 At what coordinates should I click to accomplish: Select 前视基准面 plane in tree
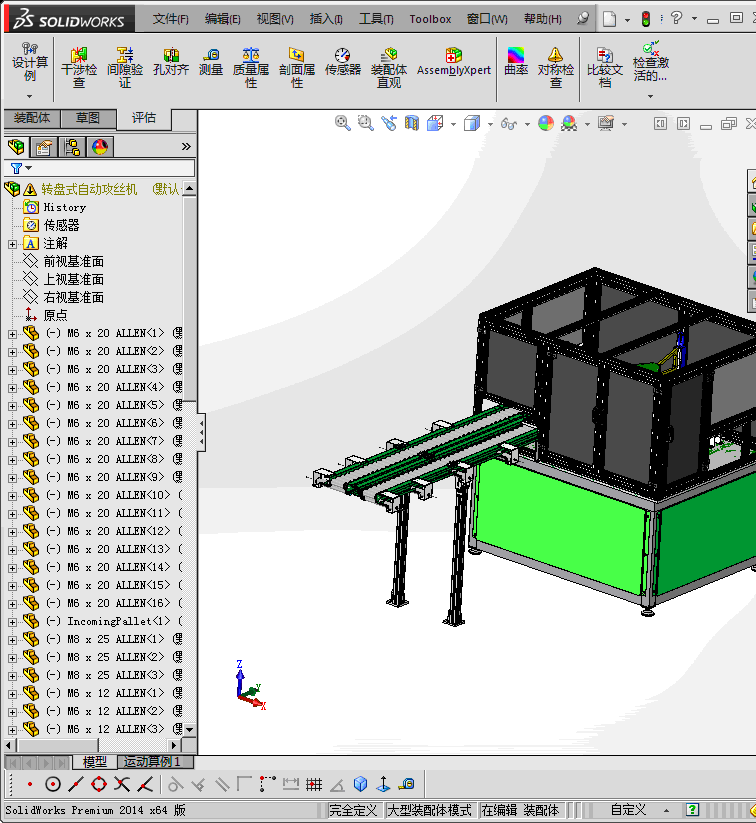(74, 261)
